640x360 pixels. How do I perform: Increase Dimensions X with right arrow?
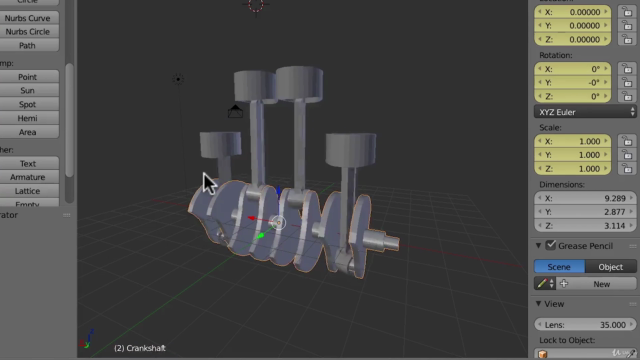[631, 198]
